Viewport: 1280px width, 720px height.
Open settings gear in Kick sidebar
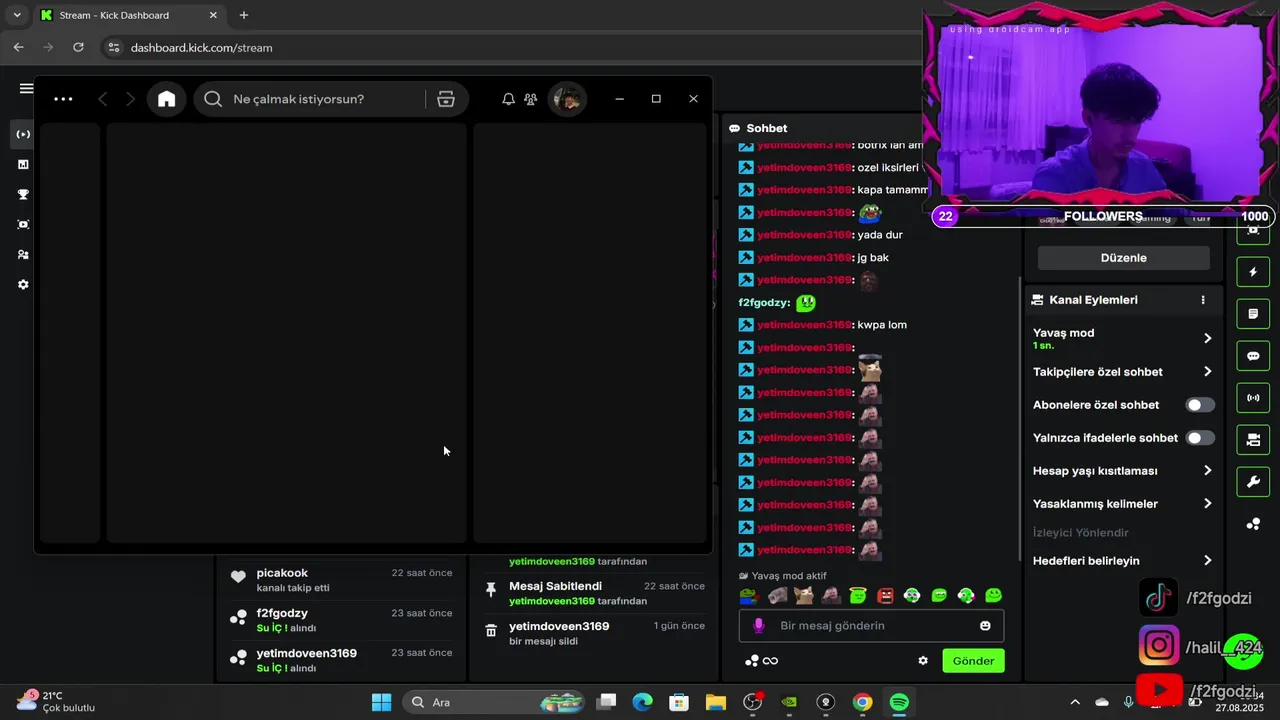[23, 284]
